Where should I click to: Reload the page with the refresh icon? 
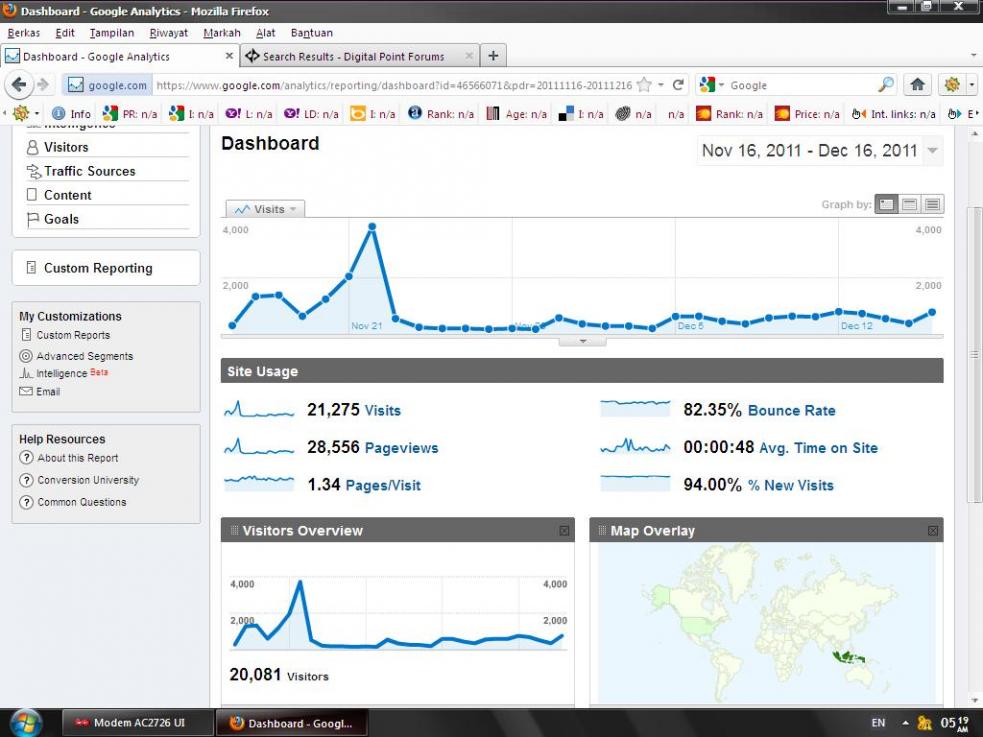tap(678, 85)
